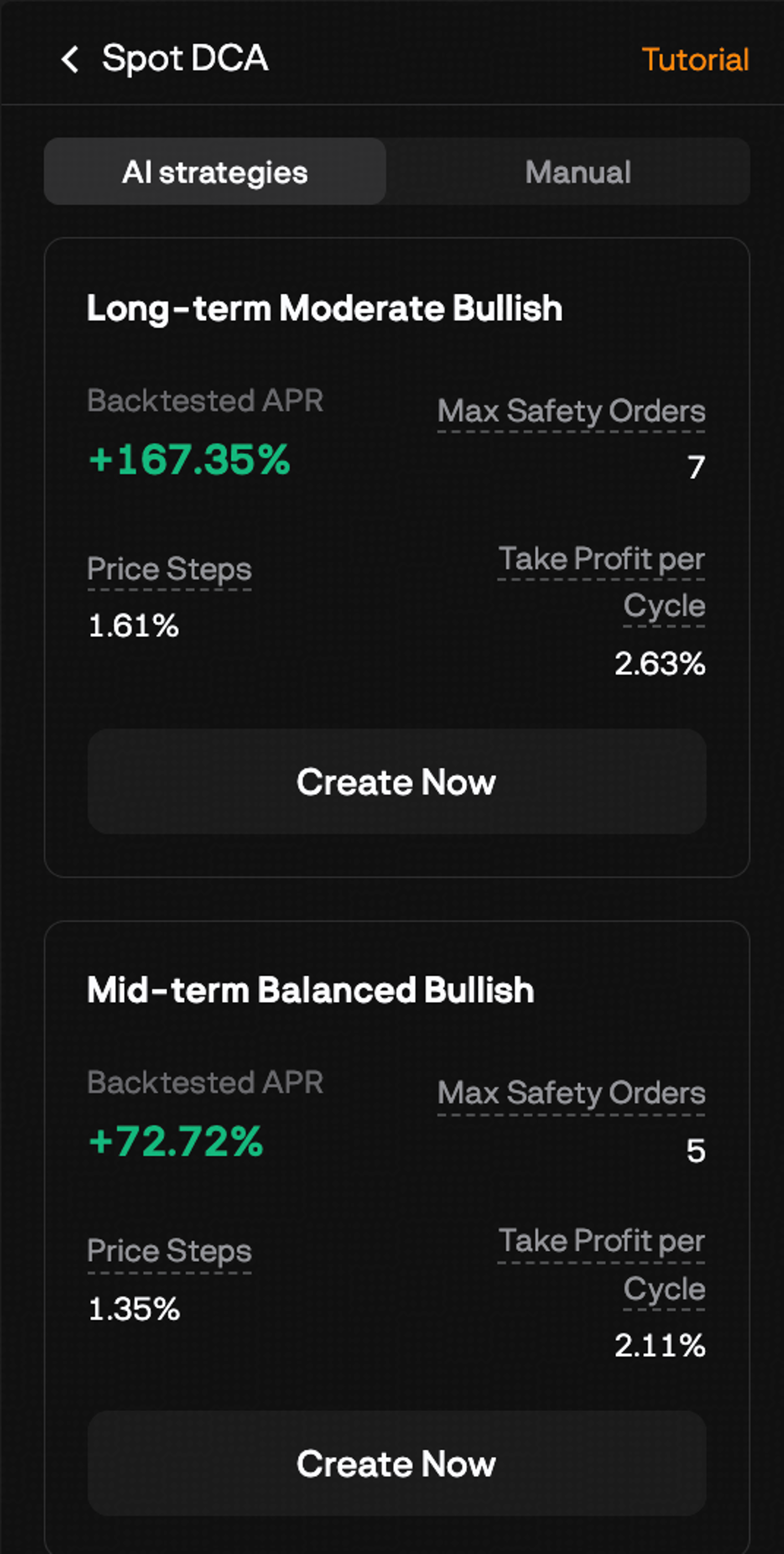Switch to the Manual tab

(x=578, y=172)
